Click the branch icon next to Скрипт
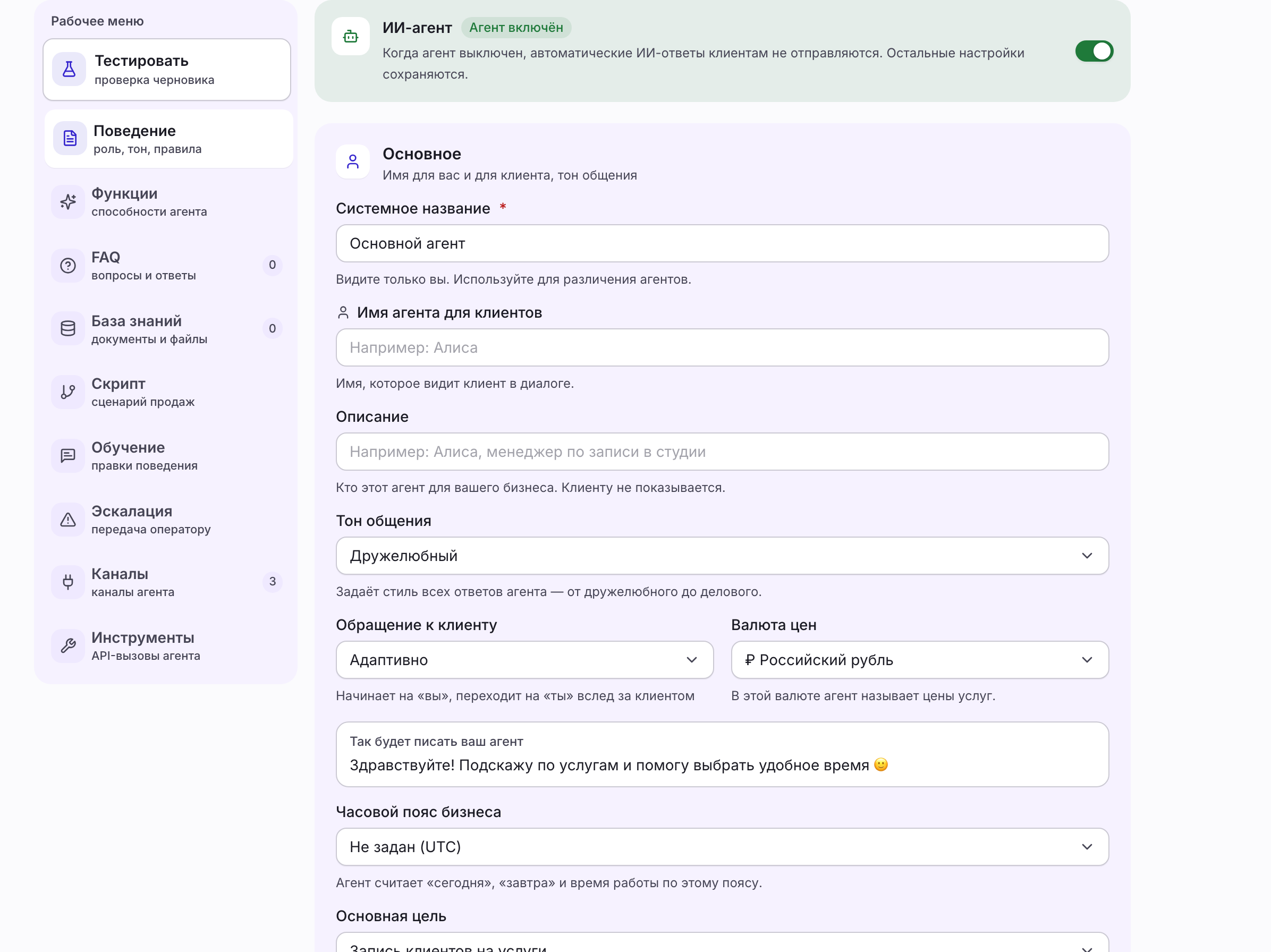Image resolution: width=1271 pixels, height=952 pixels. coord(68,392)
